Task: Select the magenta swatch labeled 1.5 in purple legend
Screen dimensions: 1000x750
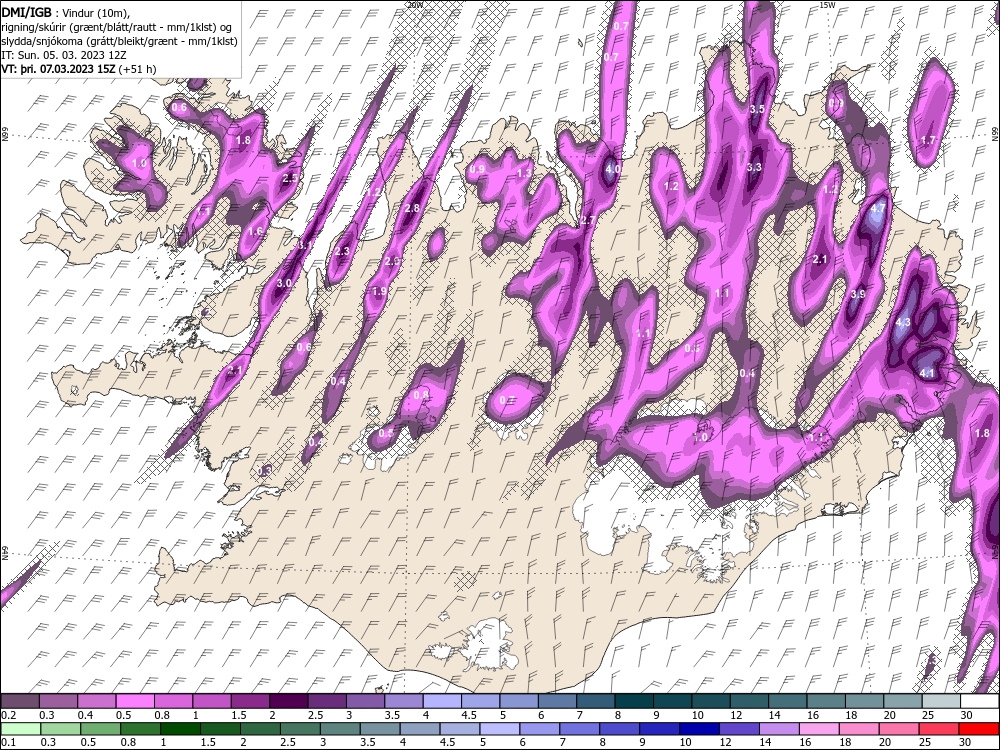Action: click(x=250, y=701)
